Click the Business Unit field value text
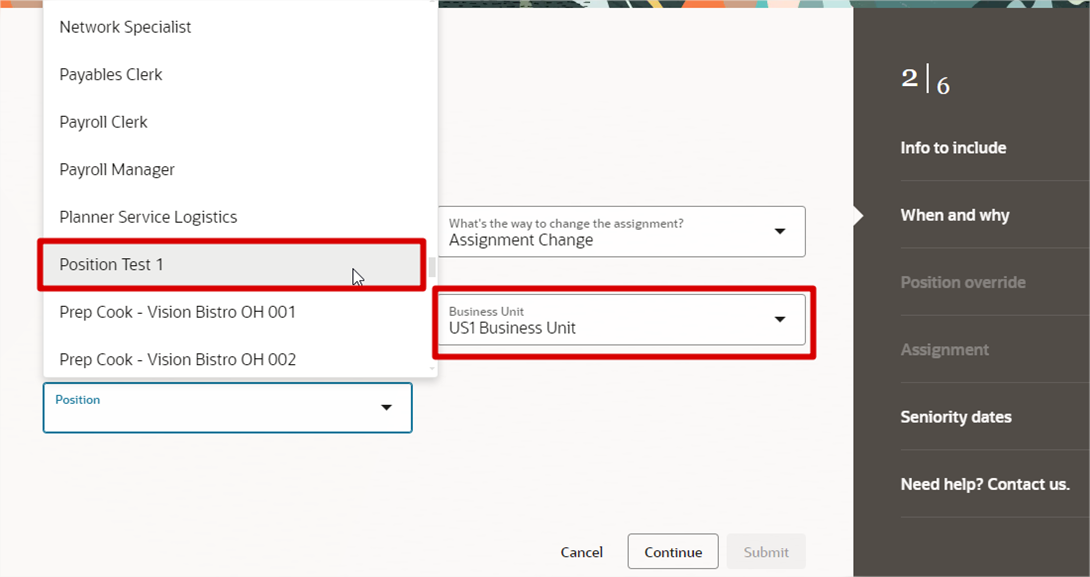Screen dimensions: 1090x577 click(x=512, y=328)
